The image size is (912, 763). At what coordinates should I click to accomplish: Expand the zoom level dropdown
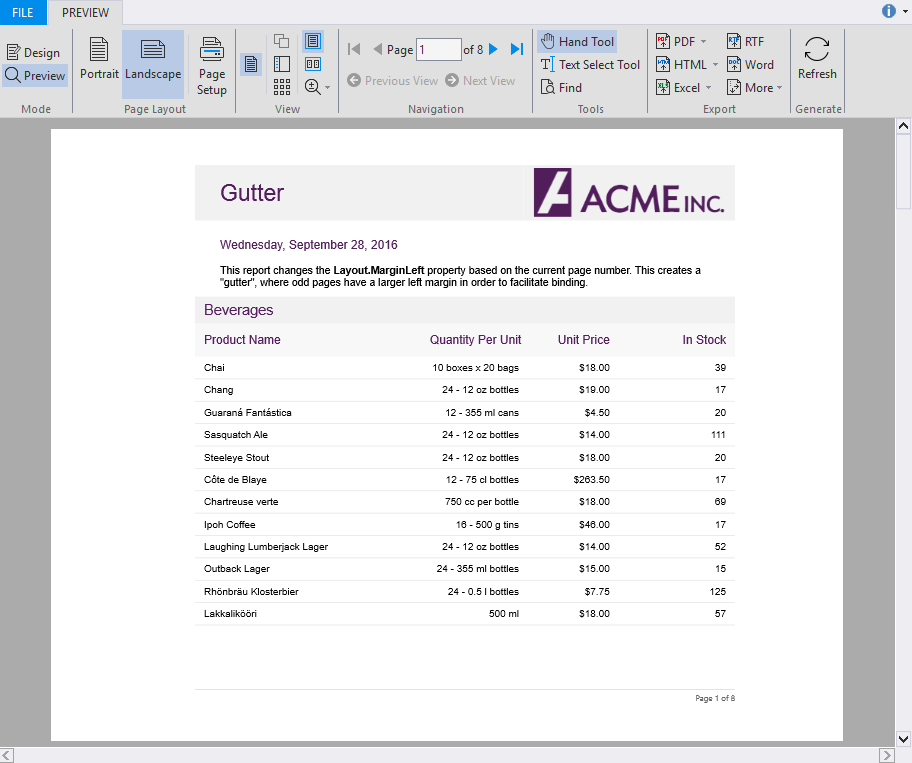tap(327, 88)
